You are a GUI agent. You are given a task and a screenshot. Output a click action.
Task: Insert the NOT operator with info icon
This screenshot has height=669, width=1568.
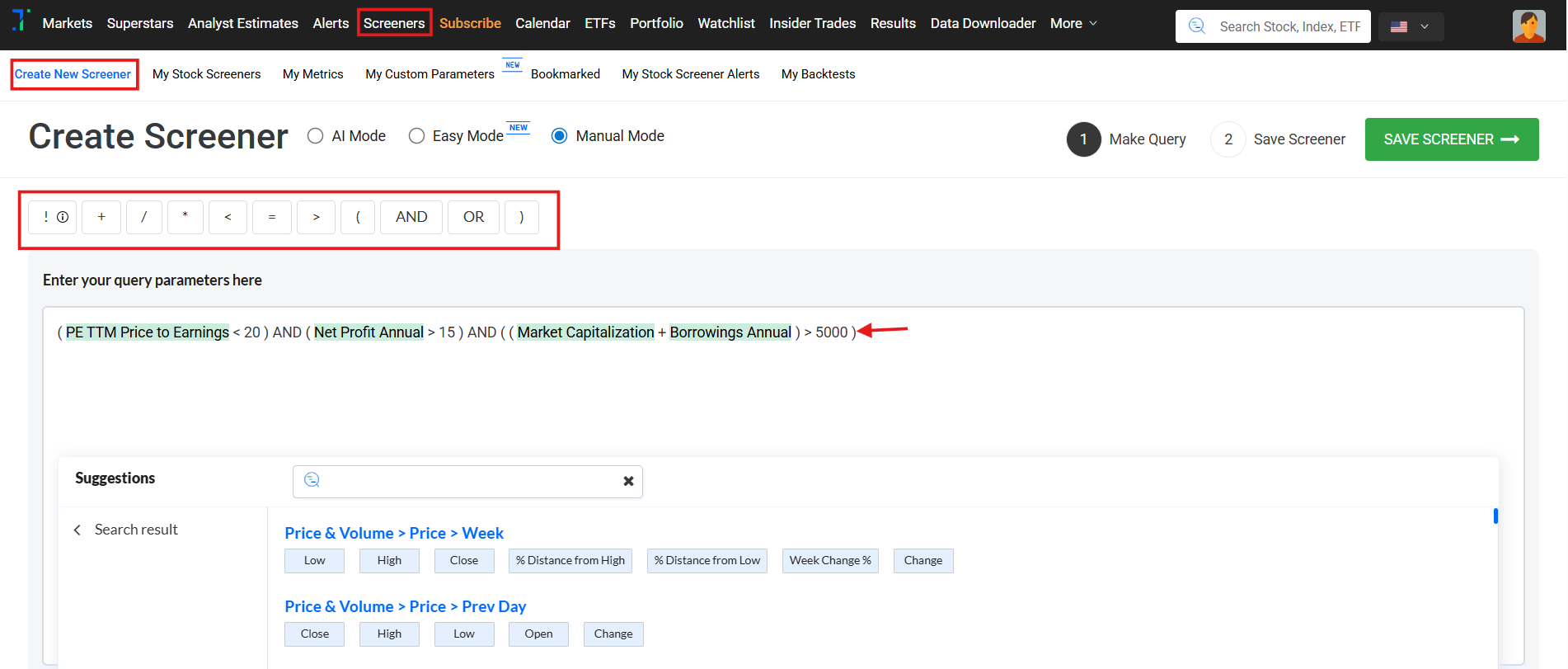53,217
